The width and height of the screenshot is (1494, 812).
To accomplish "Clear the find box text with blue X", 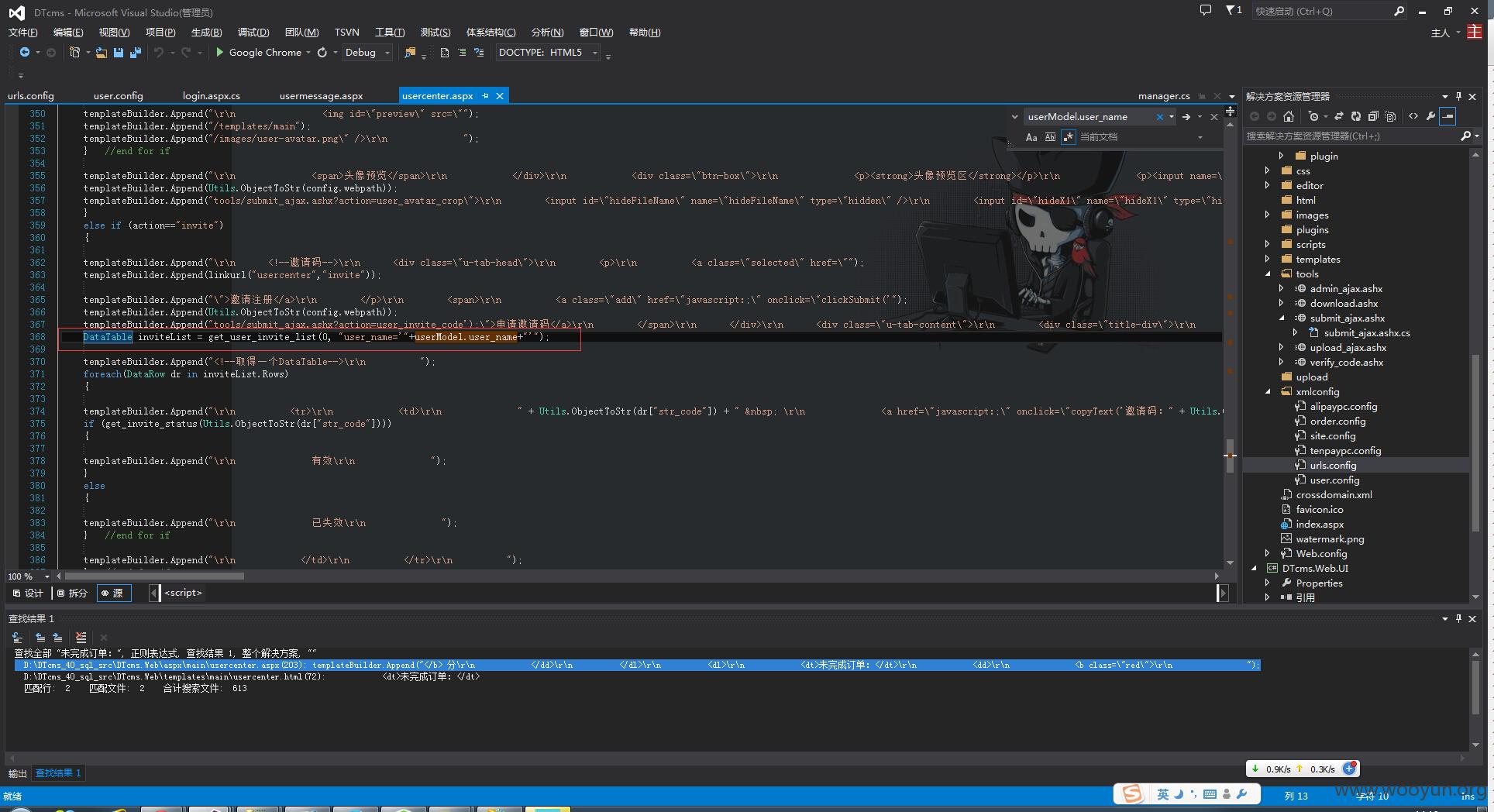I will tap(1160, 117).
